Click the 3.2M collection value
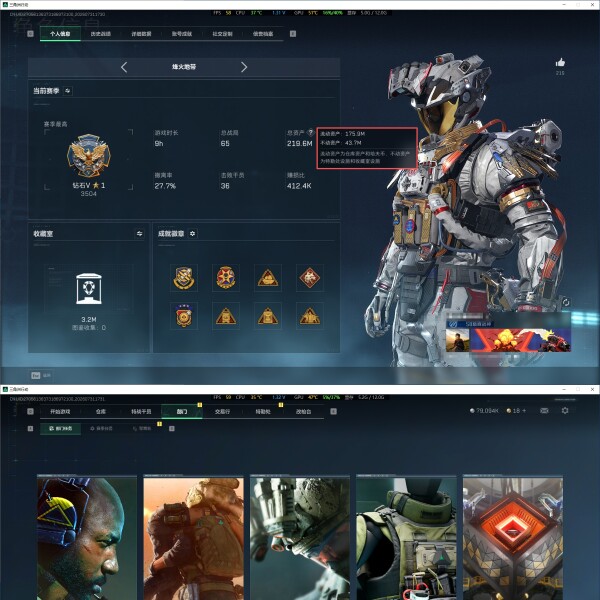The height and width of the screenshot is (600, 600). pos(89,319)
